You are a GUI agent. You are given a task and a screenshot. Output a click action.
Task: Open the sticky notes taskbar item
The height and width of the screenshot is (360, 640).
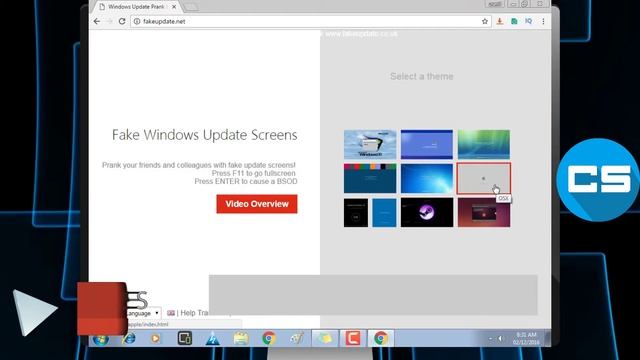[x=325, y=338]
